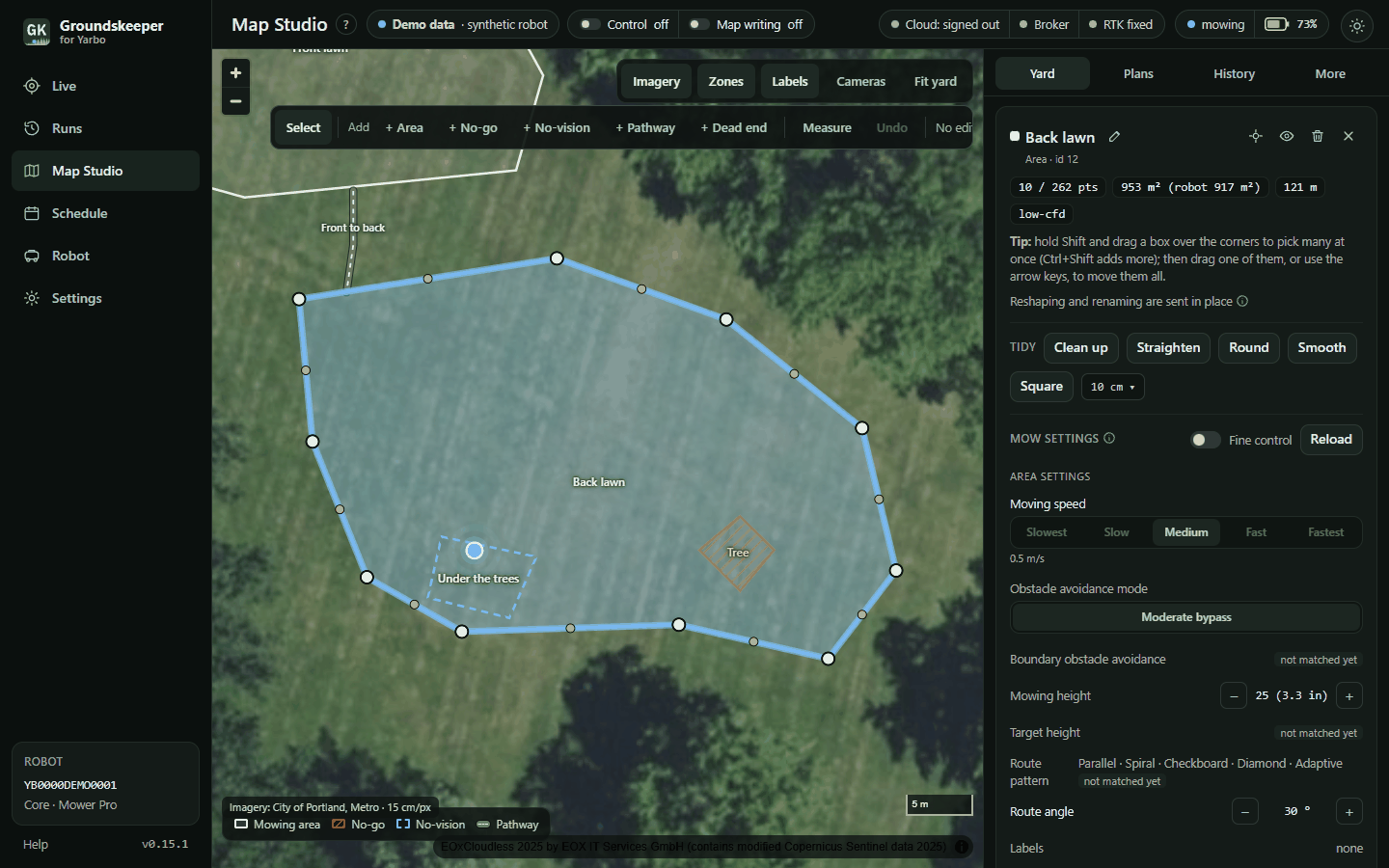Set moving speed to Fastest

click(1325, 532)
